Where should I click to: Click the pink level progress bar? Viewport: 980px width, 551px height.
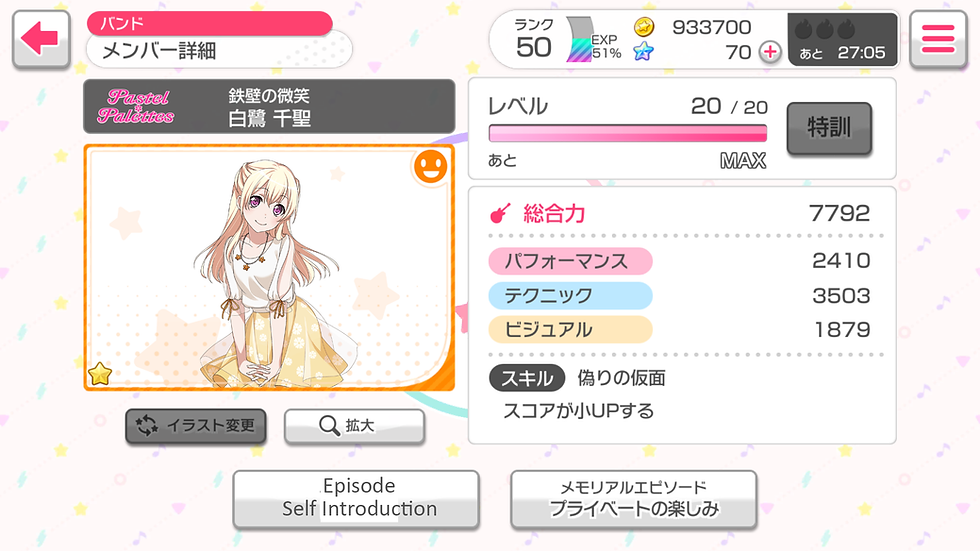pyautogui.click(x=628, y=133)
